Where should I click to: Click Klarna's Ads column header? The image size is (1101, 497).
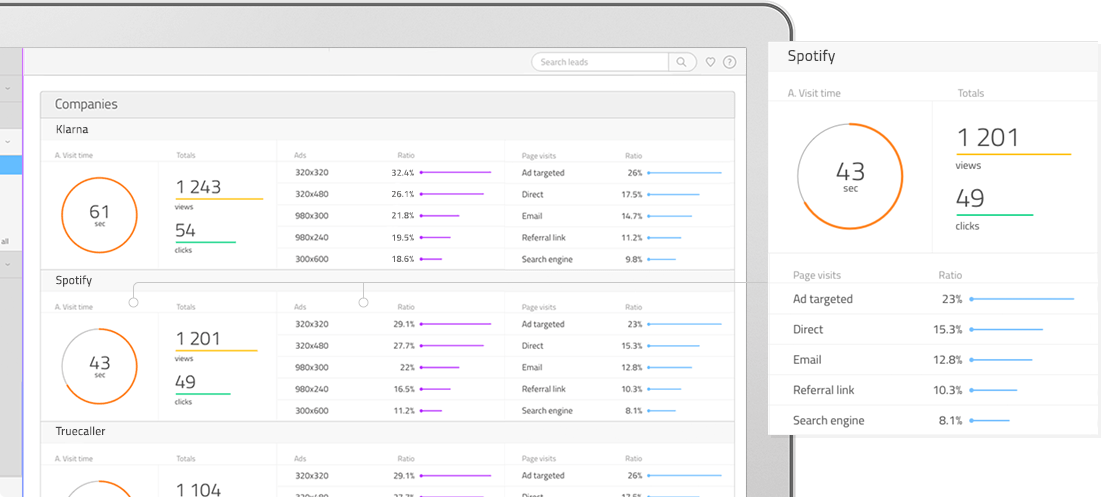[x=301, y=156]
